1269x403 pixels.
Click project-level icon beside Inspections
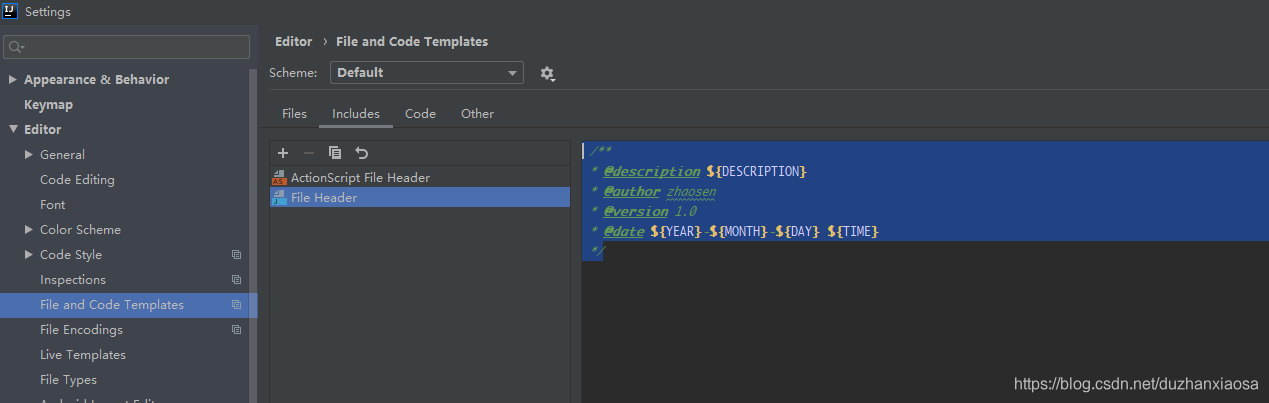(x=236, y=280)
